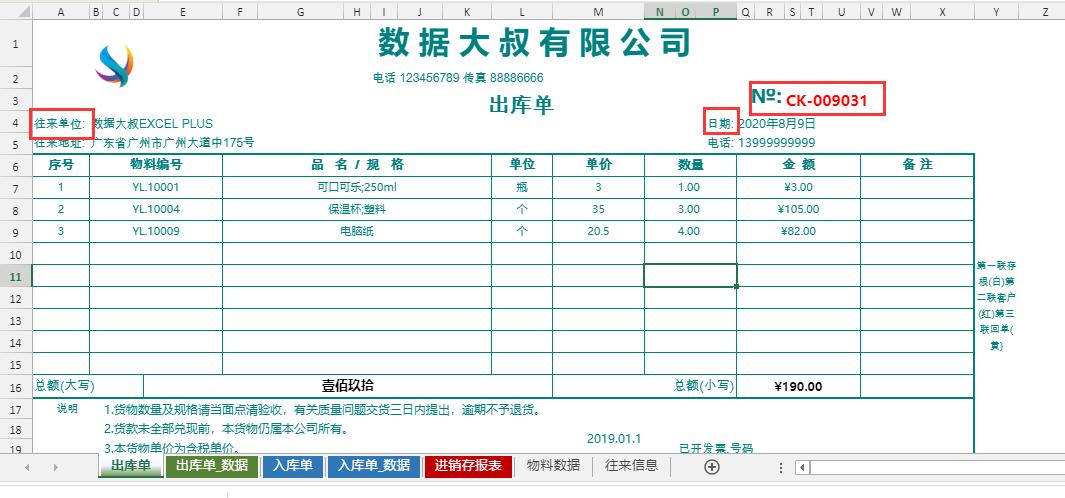This screenshot has height=498, width=1065.
Task: Switch to the 出库单 sheet tab
Action: pyautogui.click(x=131, y=466)
